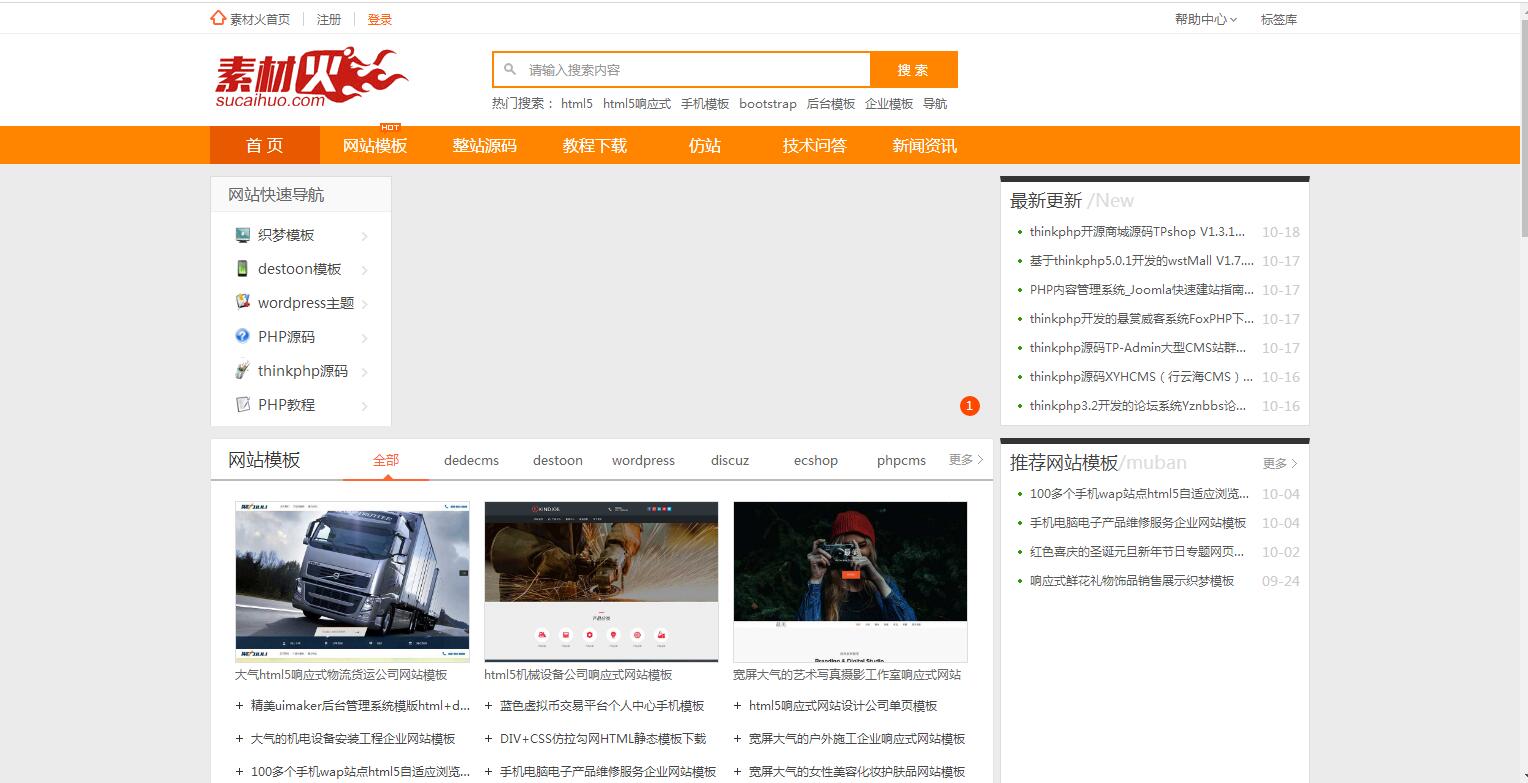Click the monitor icon beside 织梦模板
1528x783 pixels.
point(242,234)
